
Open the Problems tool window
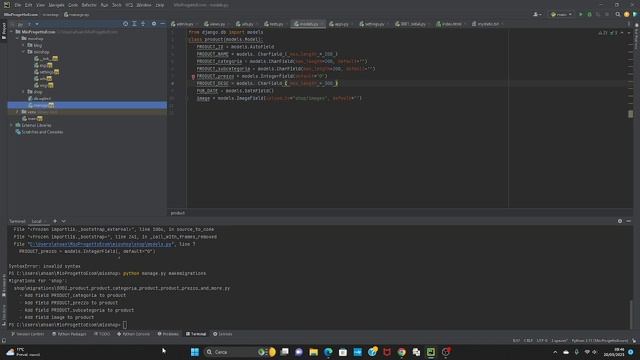click(x=168, y=334)
